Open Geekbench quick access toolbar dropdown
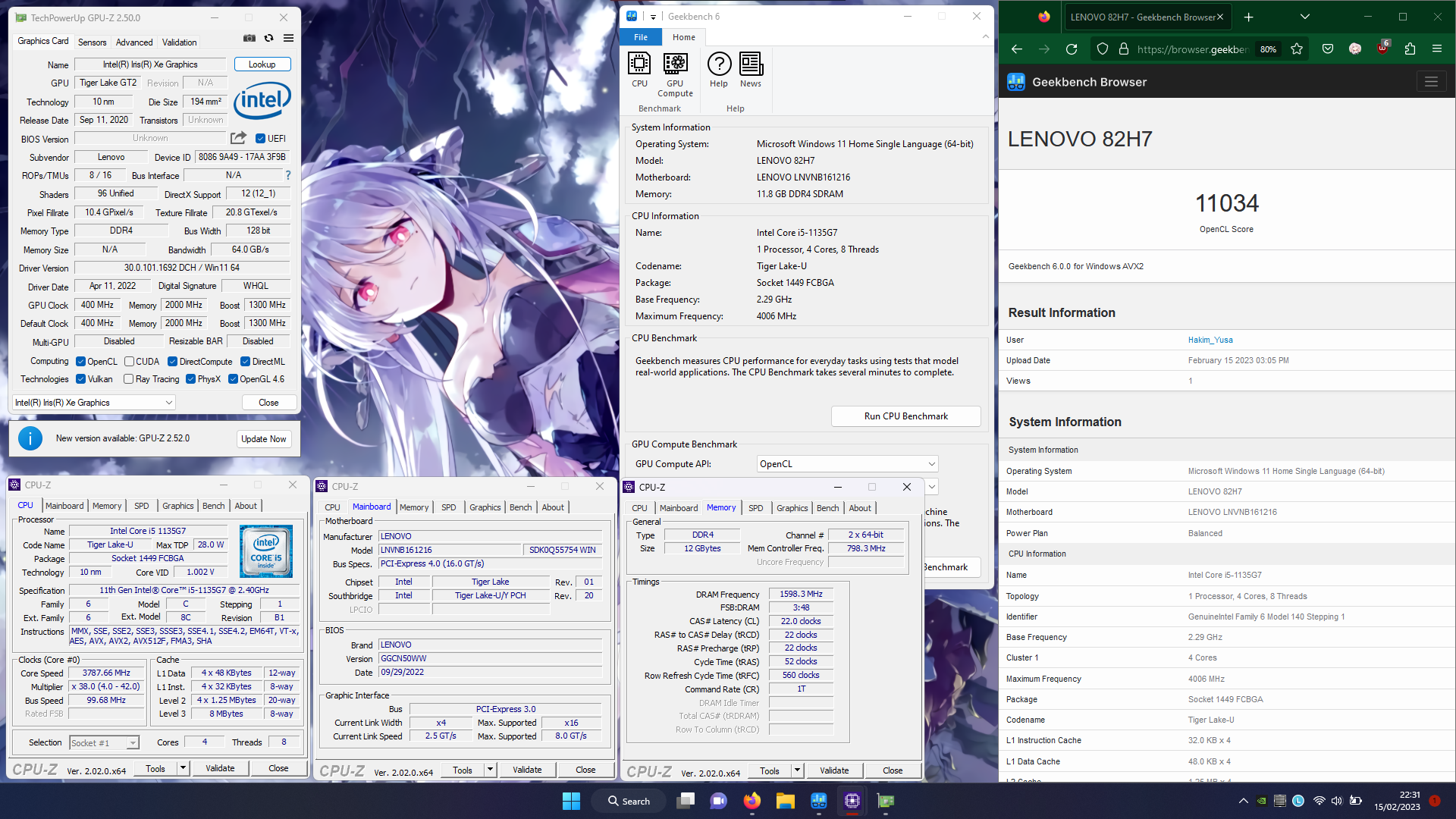Viewport: 1456px width, 819px height. pos(653,17)
